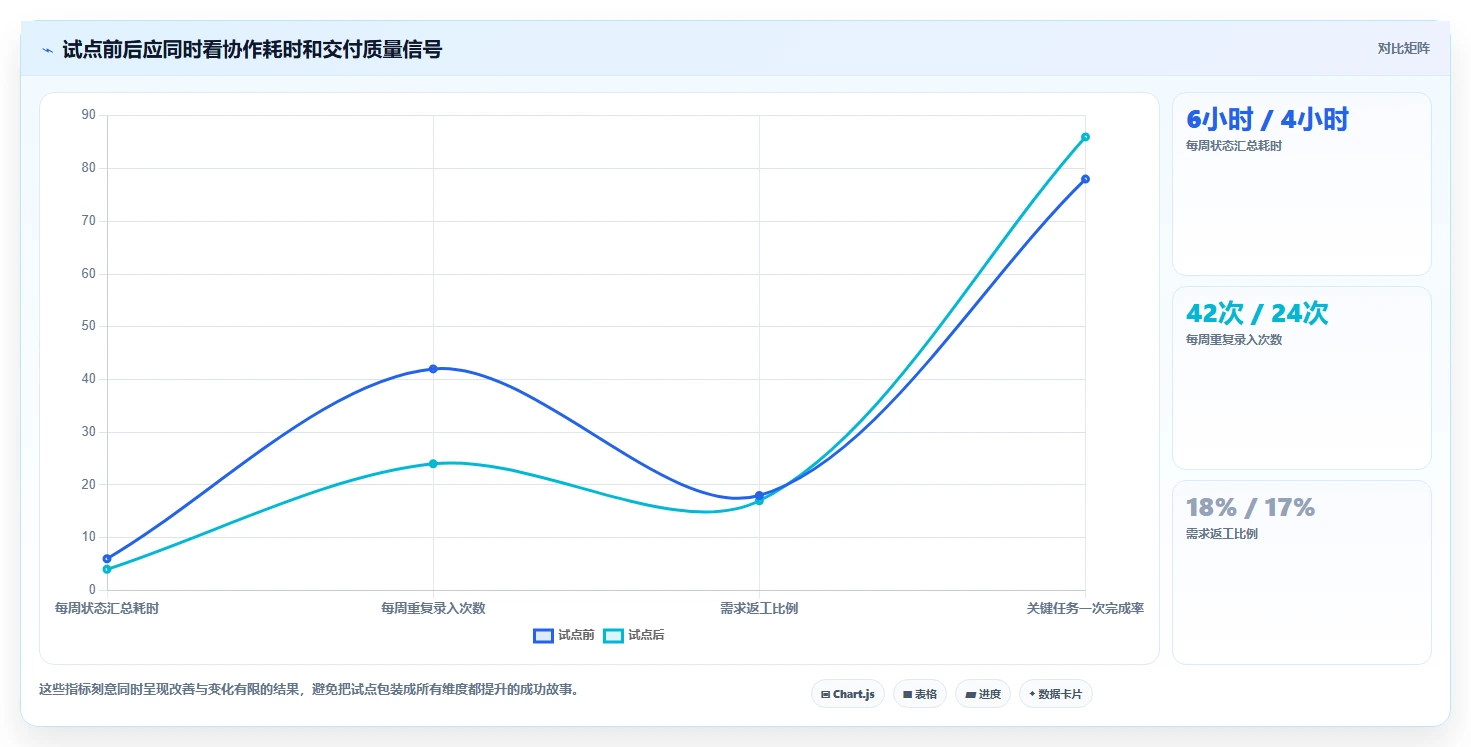Viewport: 1471px width, 747px height.
Task: Click the 试点前 data point at 42
Action: (x=433, y=369)
